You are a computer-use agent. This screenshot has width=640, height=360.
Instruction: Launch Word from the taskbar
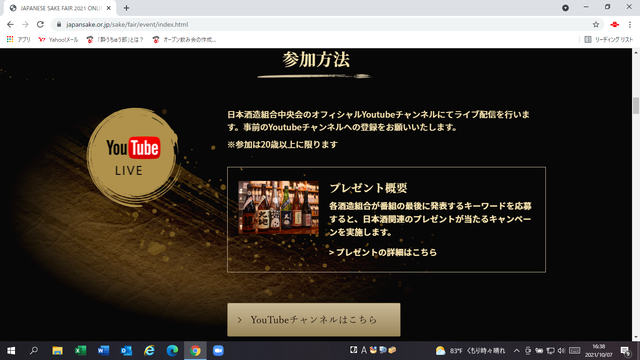103,351
